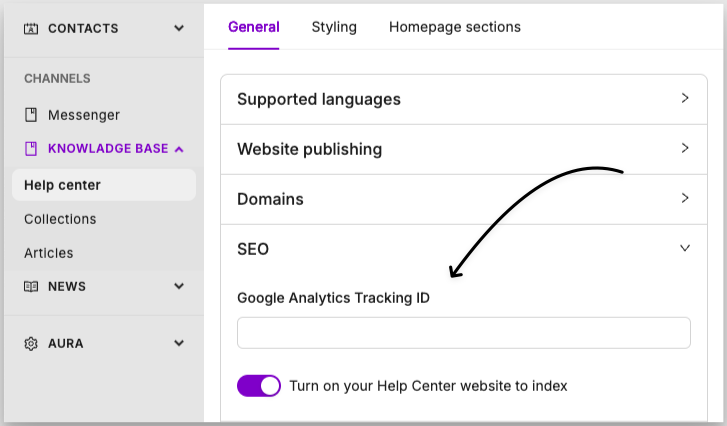Select the General tab
Screen dimensions: 727x426
pyautogui.click(x=254, y=27)
